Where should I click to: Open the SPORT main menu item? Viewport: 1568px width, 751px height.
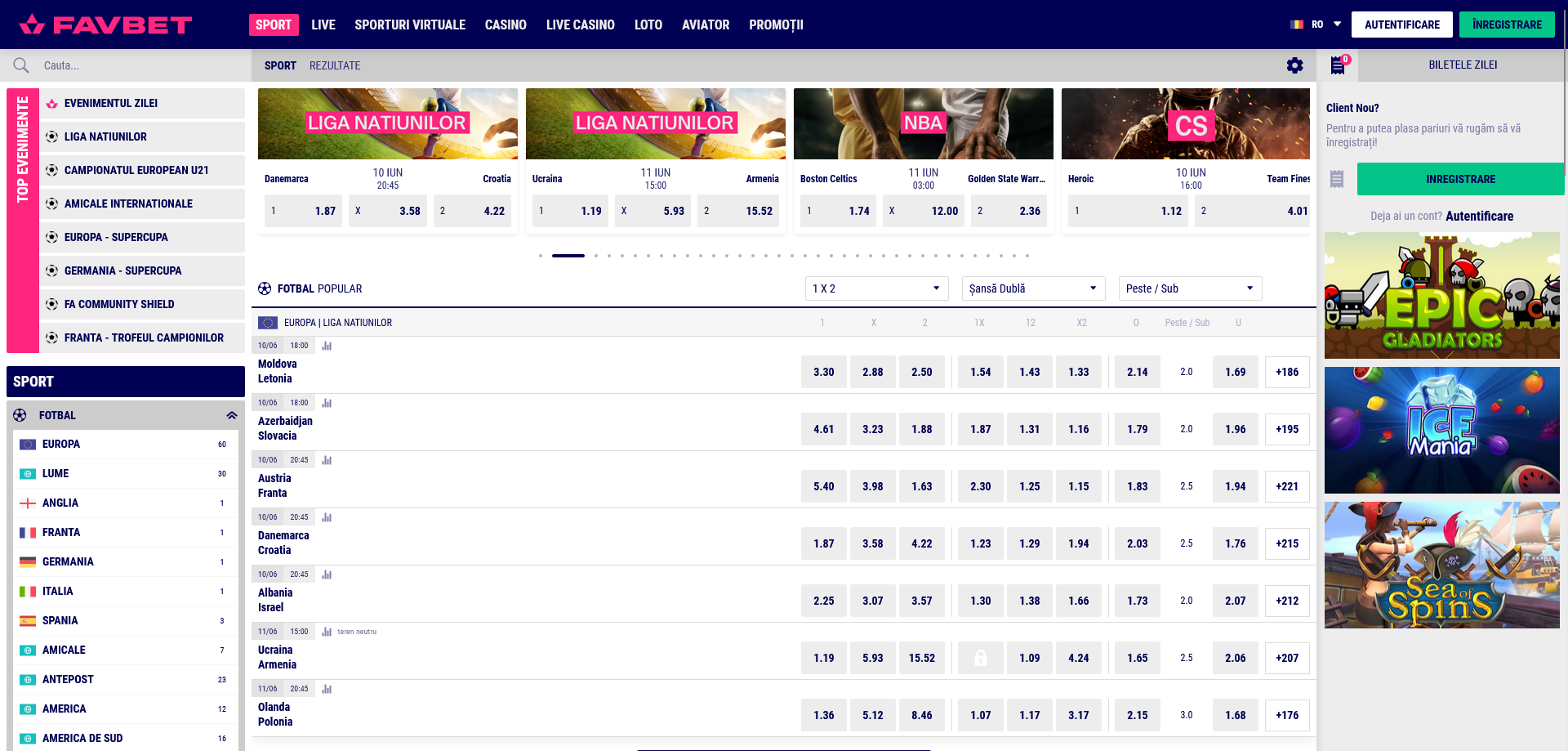tap(274, 25)
